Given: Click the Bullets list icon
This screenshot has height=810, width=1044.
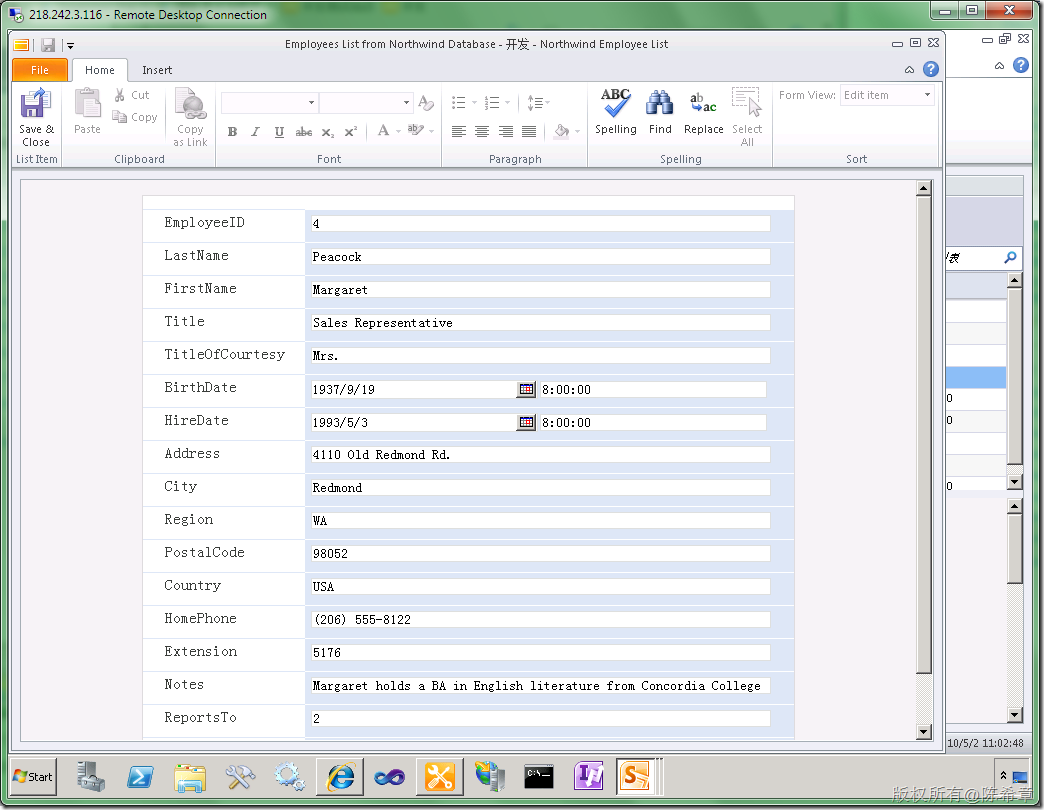Looking at the screenshot, I should (x=459, y=102).
